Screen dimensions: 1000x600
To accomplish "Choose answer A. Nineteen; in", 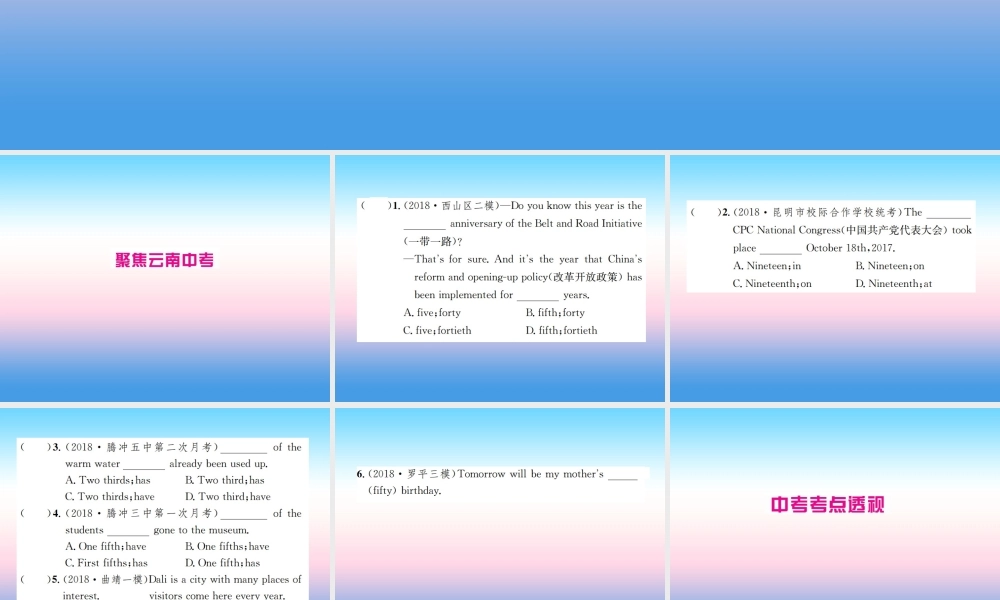I will [x=767, y=266].
